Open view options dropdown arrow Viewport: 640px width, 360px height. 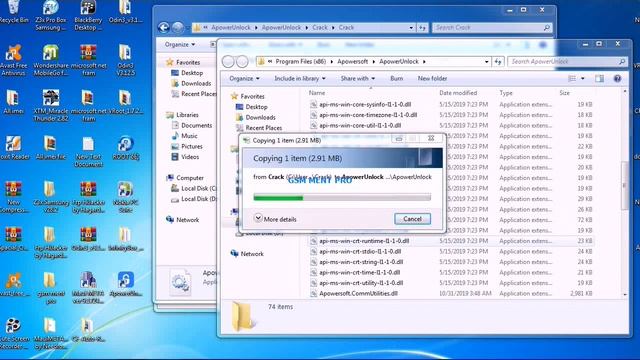point(582,78)
